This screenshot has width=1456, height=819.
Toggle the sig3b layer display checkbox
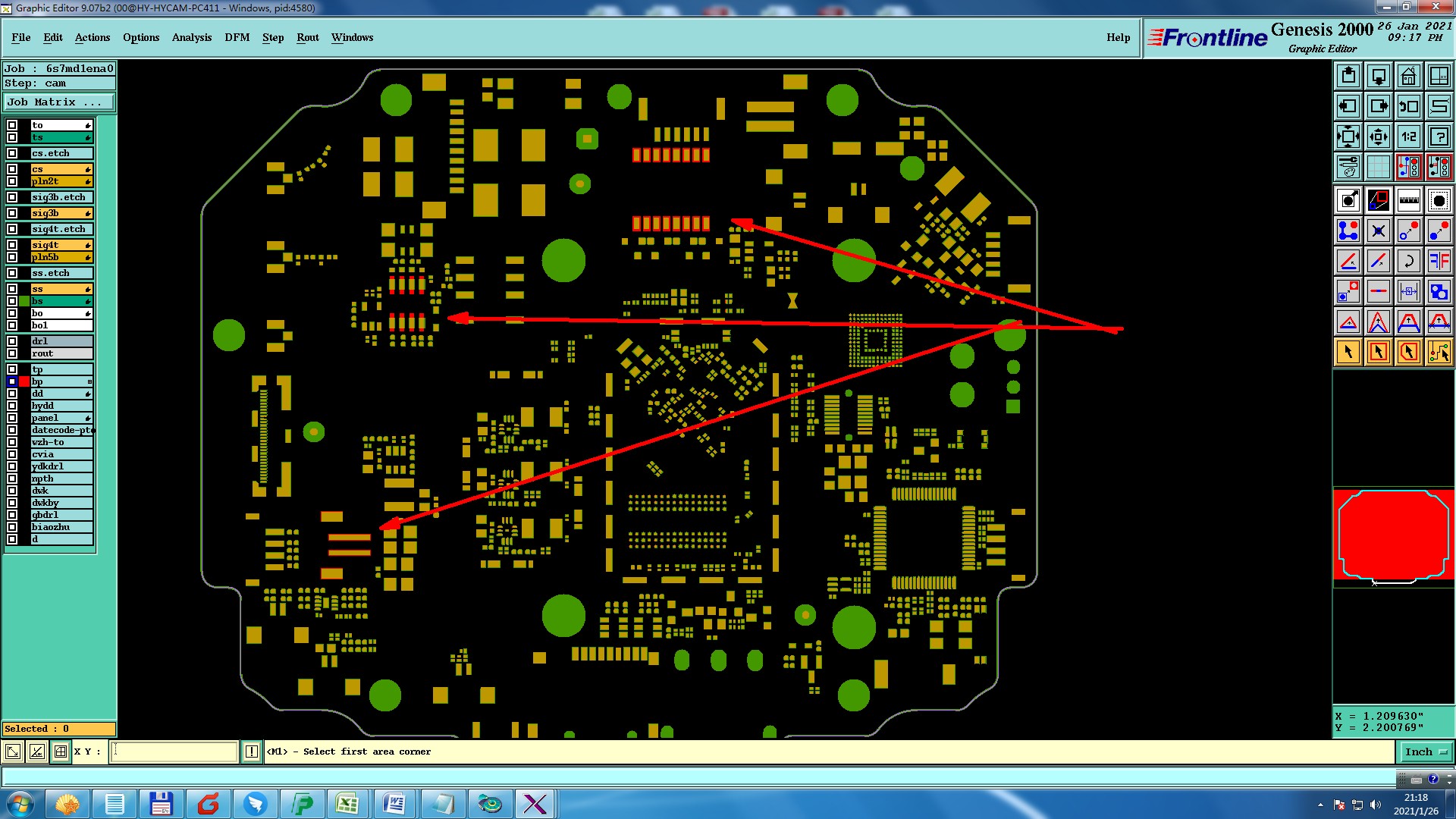(12, 213)
